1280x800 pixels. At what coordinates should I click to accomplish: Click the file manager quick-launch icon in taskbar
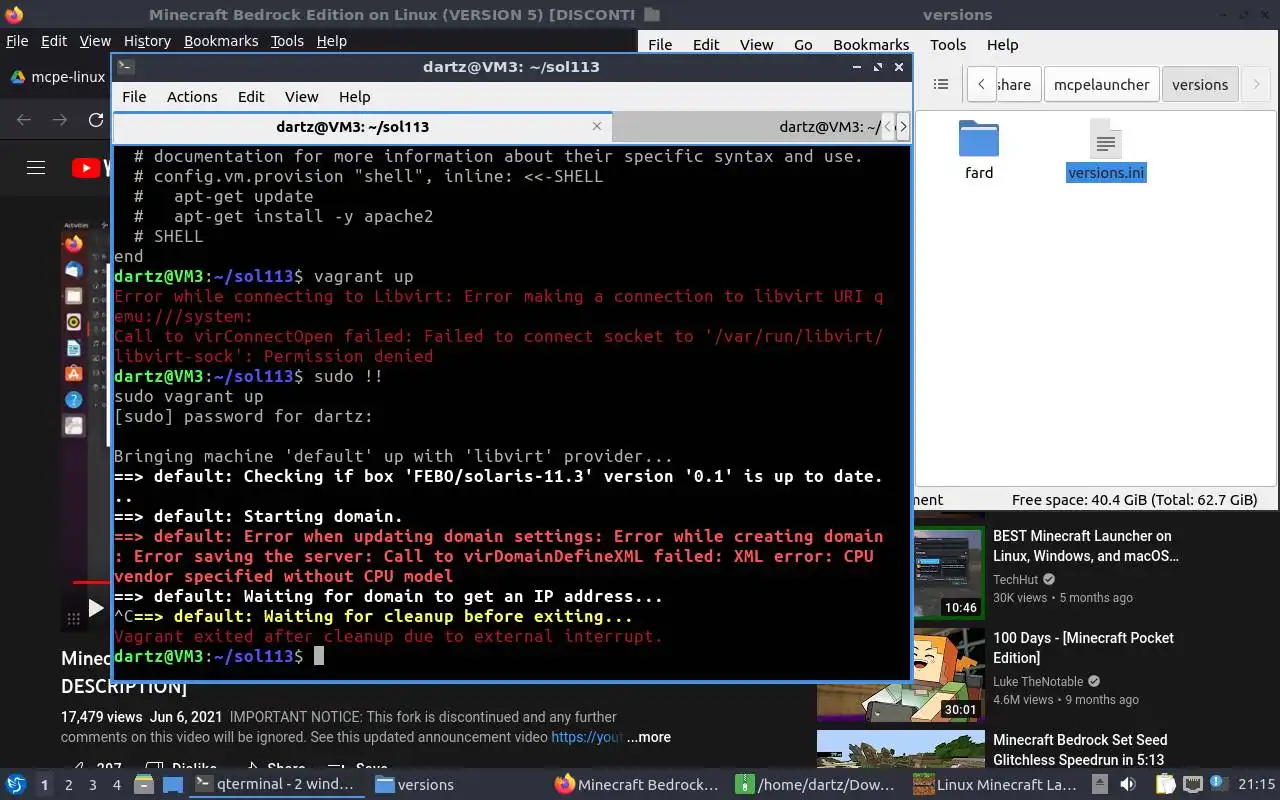pos(144,785)
